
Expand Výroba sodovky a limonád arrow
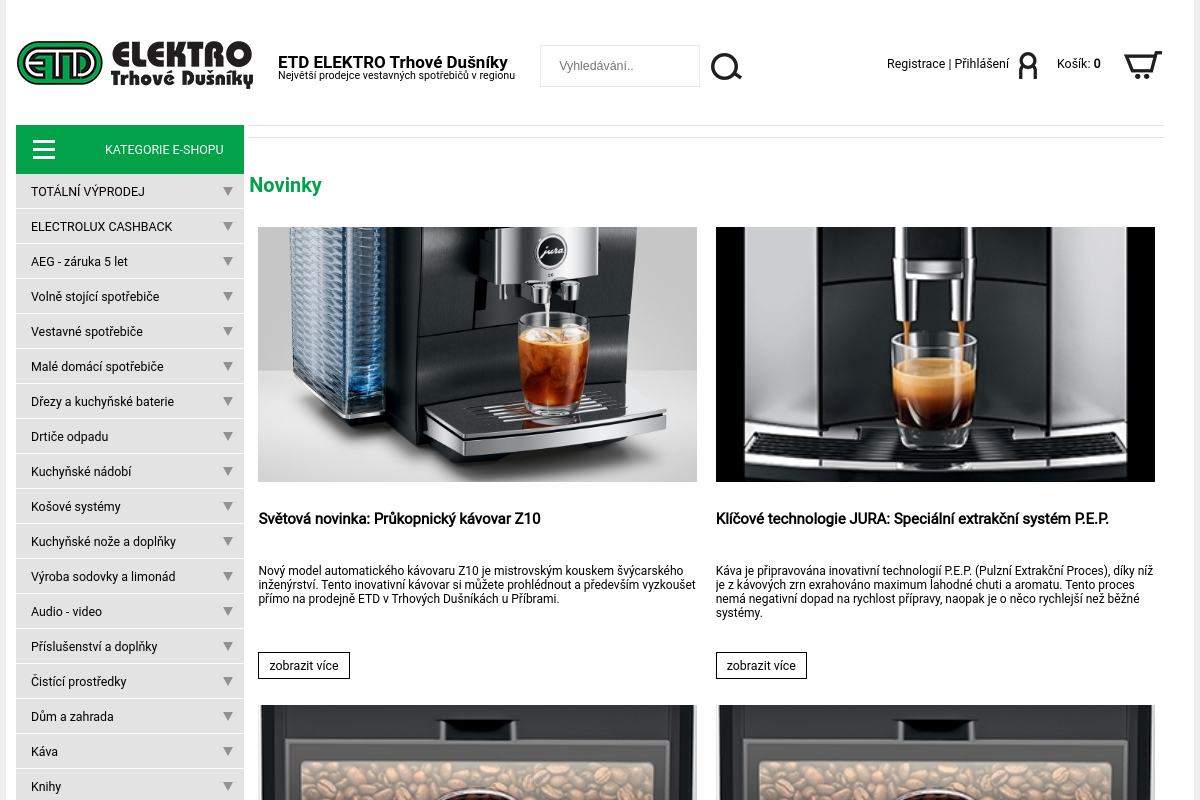tap(228, 576)
